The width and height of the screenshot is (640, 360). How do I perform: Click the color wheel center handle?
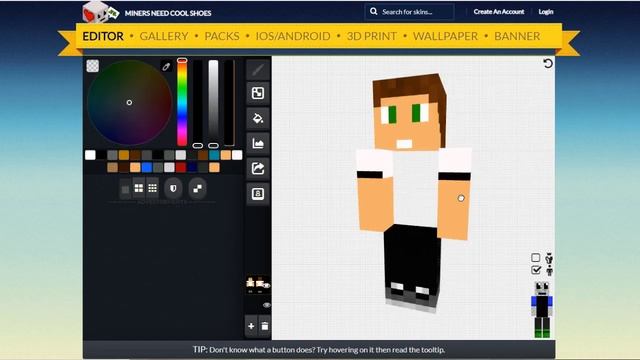[129, 102]
